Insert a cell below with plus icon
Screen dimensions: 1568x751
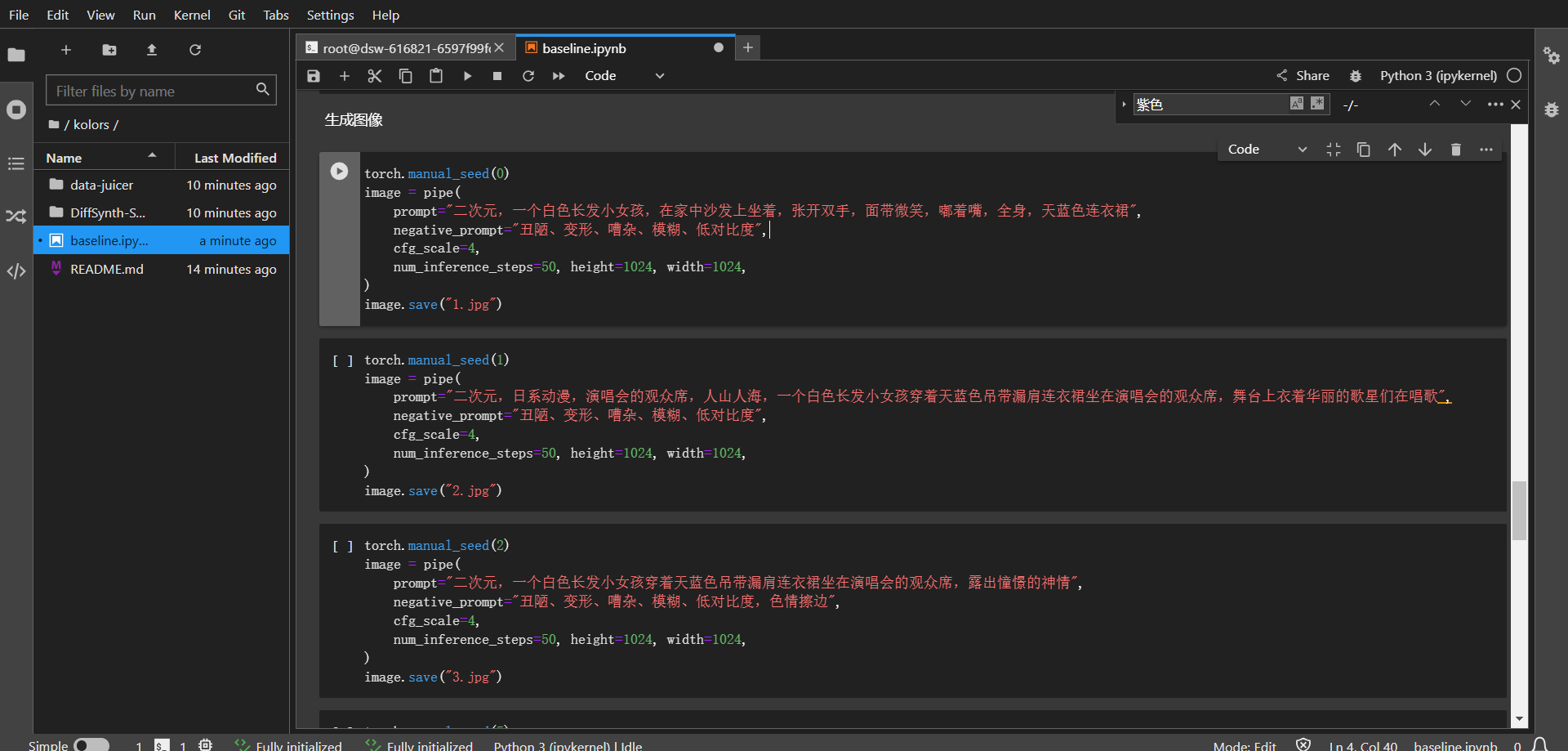pyautogui.click(x=345, y=76)
